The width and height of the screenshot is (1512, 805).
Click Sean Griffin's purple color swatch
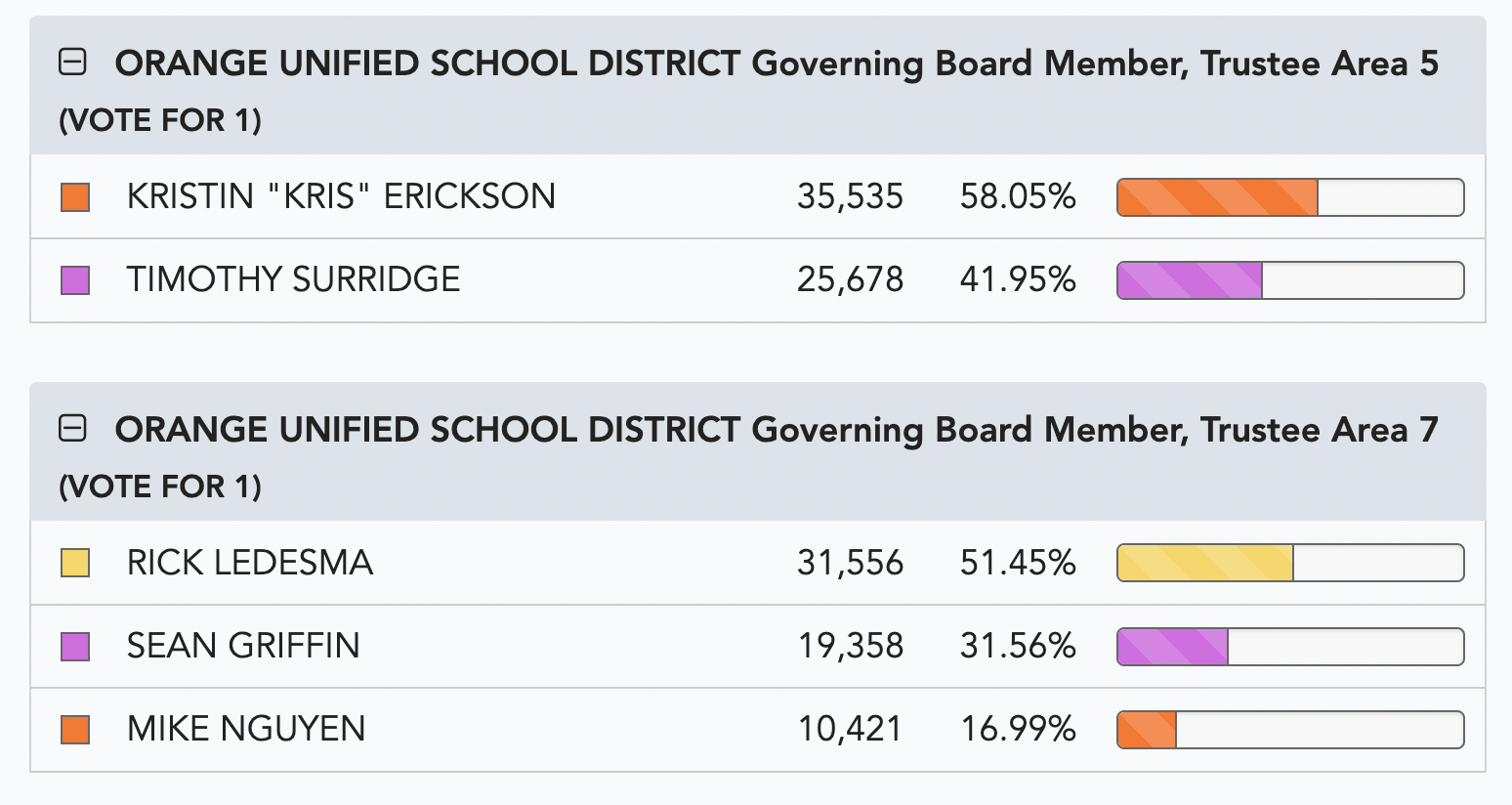pos(75,647)
